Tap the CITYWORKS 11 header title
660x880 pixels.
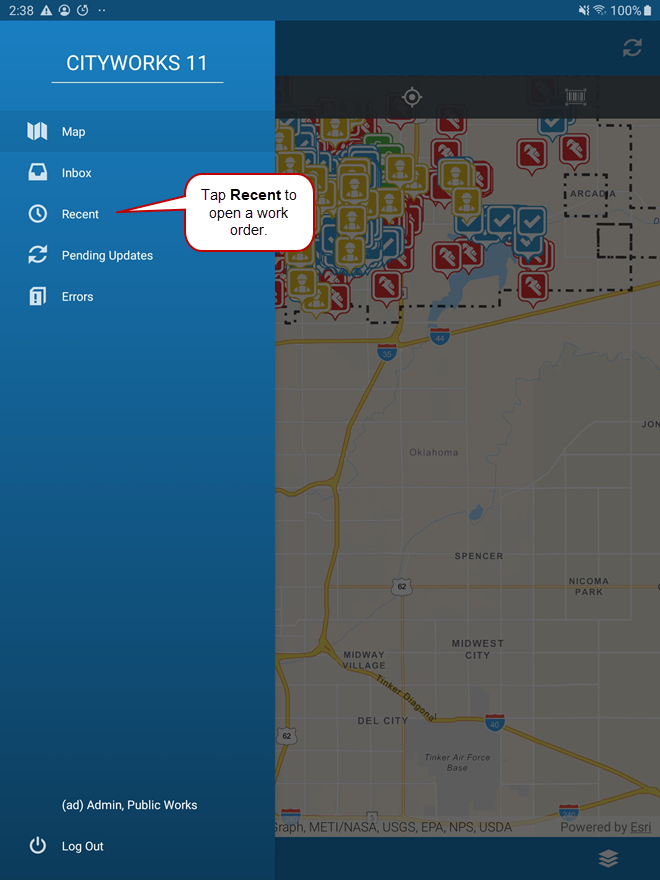click(137, 63)
